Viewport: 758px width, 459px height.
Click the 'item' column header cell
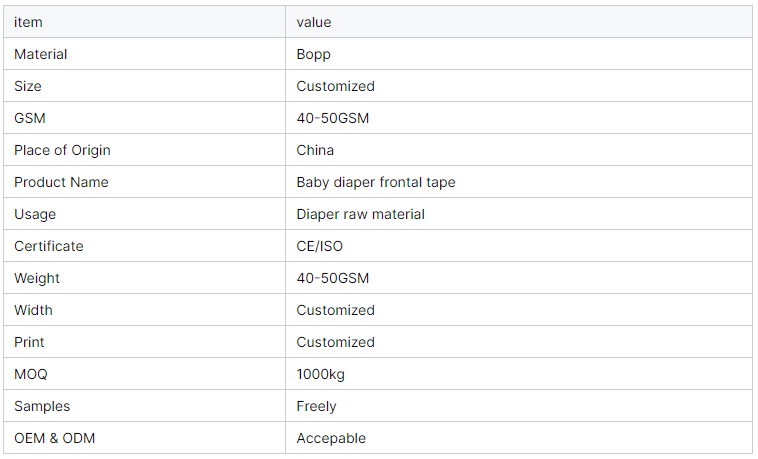click(28, 22)
